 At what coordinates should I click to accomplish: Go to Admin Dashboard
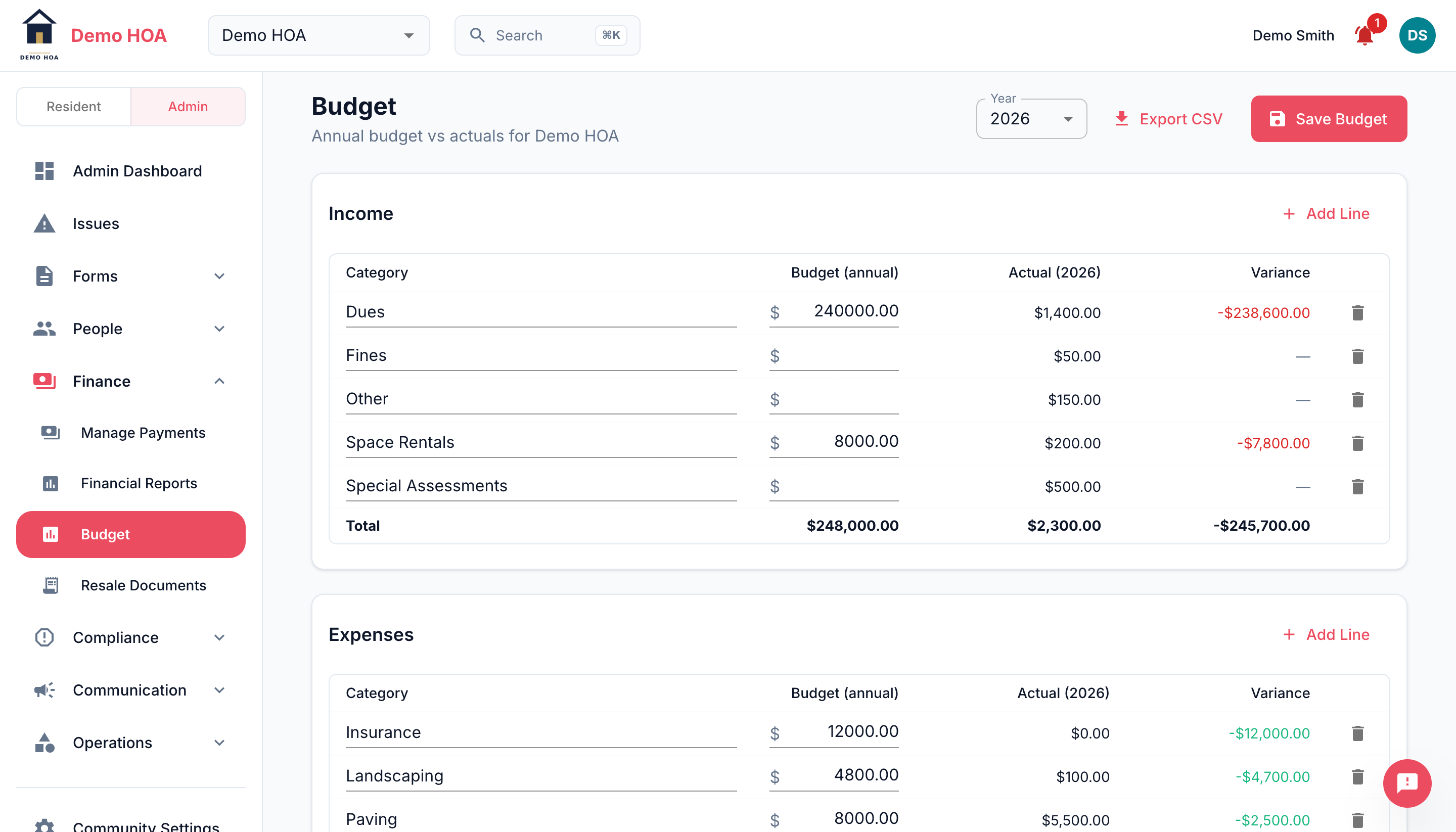pos(131,171)
